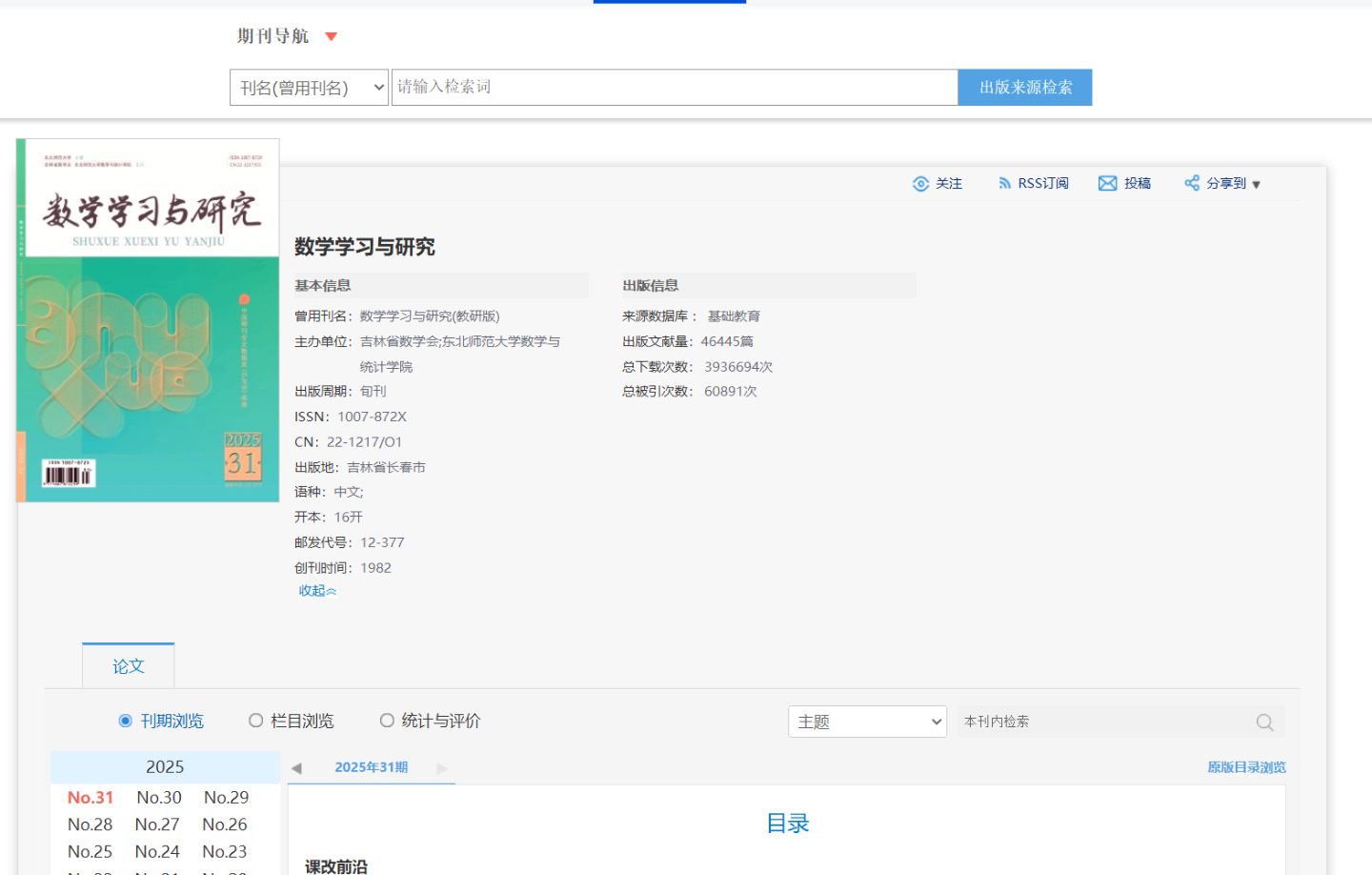This screenshot has width=1372, height=875.
Task: Click the share network icon
Action: point(1192,184)
